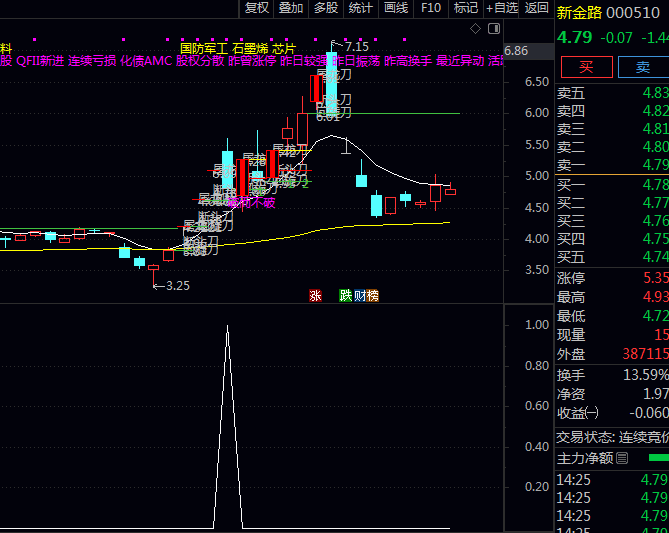
Task: Click the 返回 back button
Action: click(537, 8)
